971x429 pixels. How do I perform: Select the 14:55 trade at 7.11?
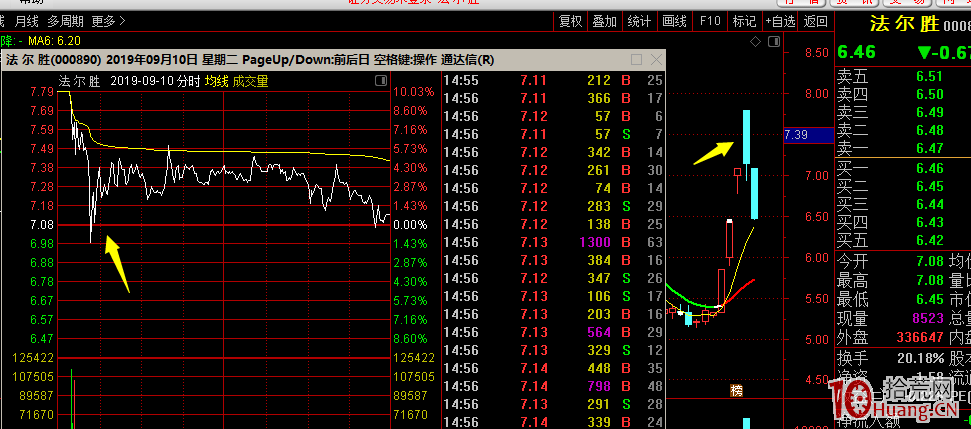pos(552,80)
